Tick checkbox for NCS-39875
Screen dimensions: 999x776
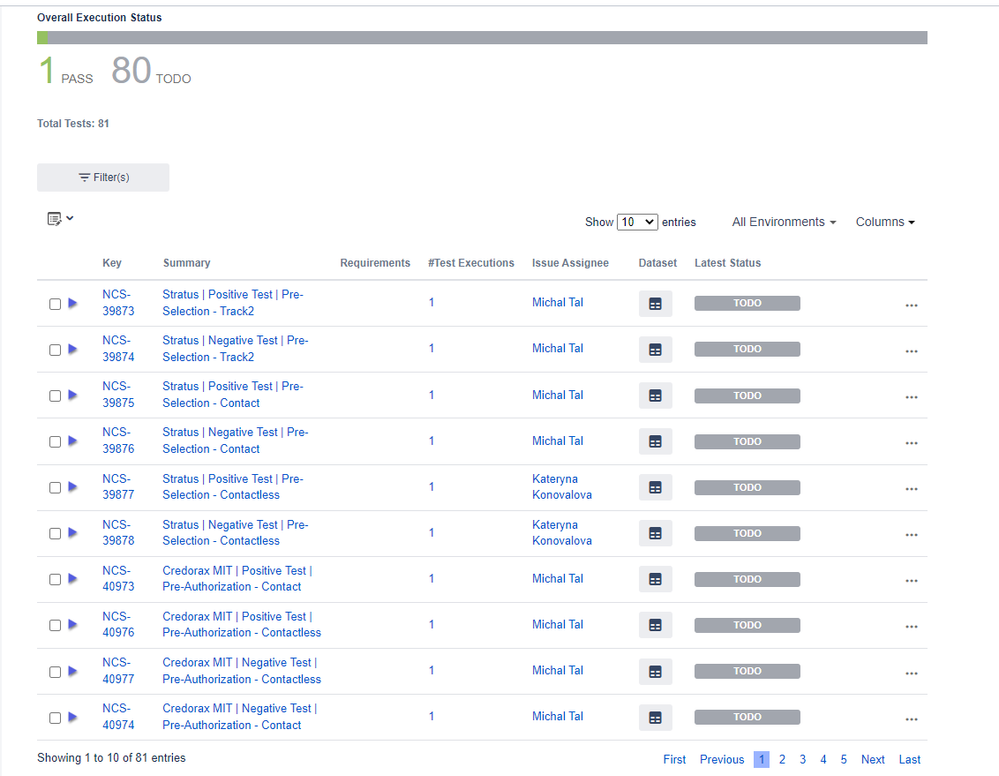point(55,396)
